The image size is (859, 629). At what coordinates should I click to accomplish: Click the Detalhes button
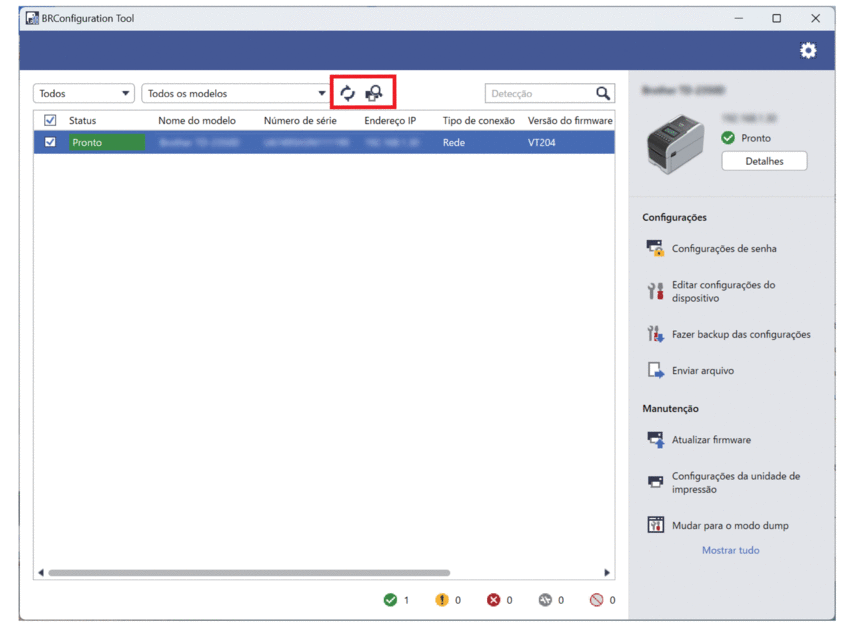764,161
